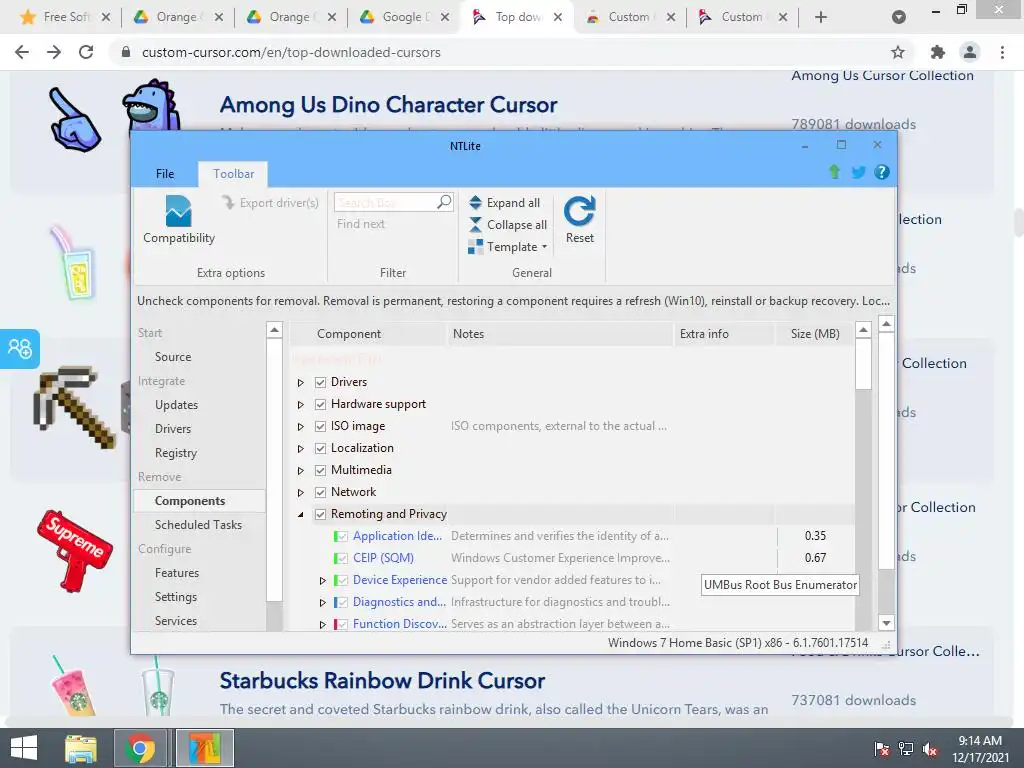Expand the Device Experience subnode
Image resolution: width=1024 pixels, height=768 pixels.
pos(322,581)
